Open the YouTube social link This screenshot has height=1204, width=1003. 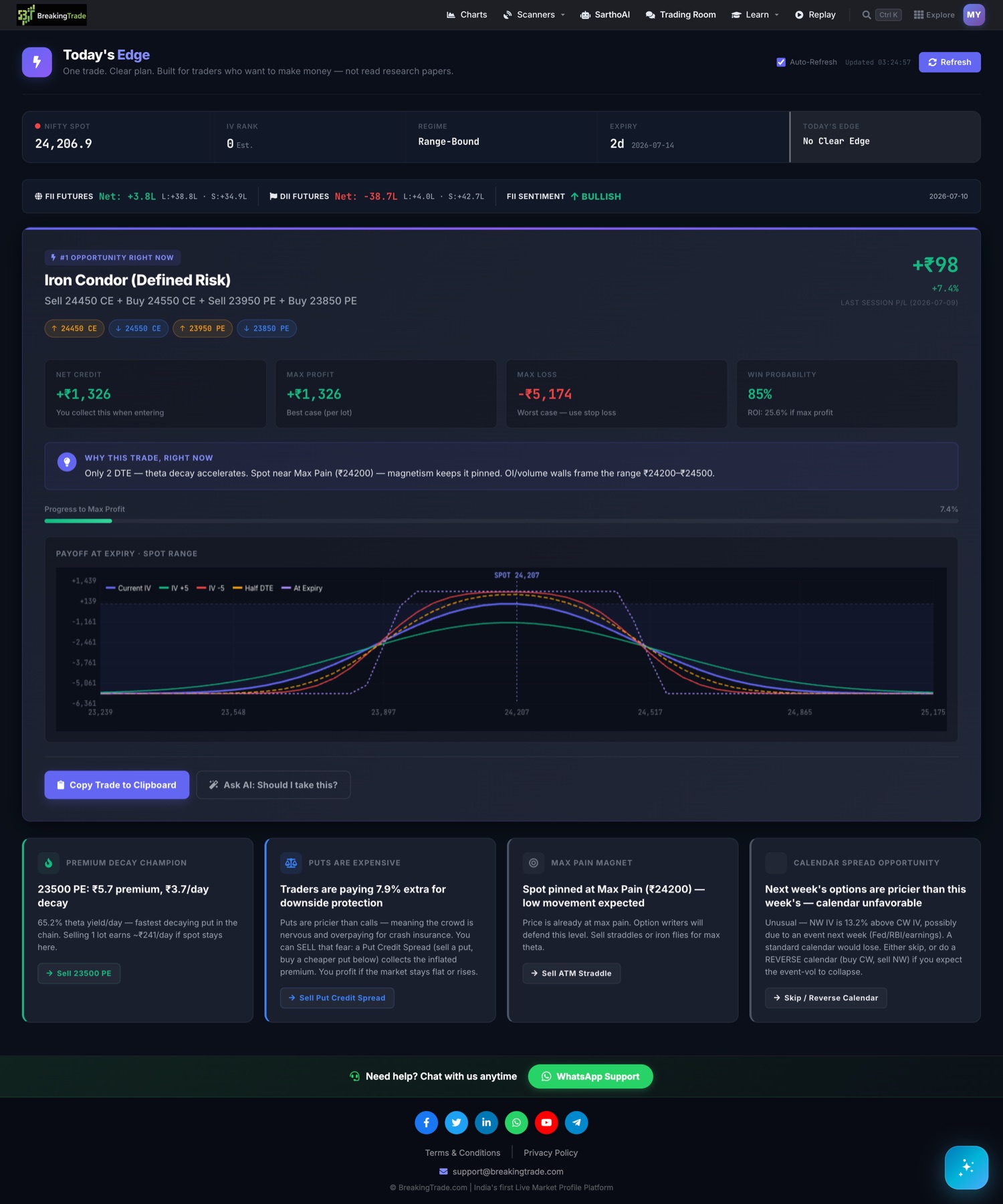point(546,1122)
